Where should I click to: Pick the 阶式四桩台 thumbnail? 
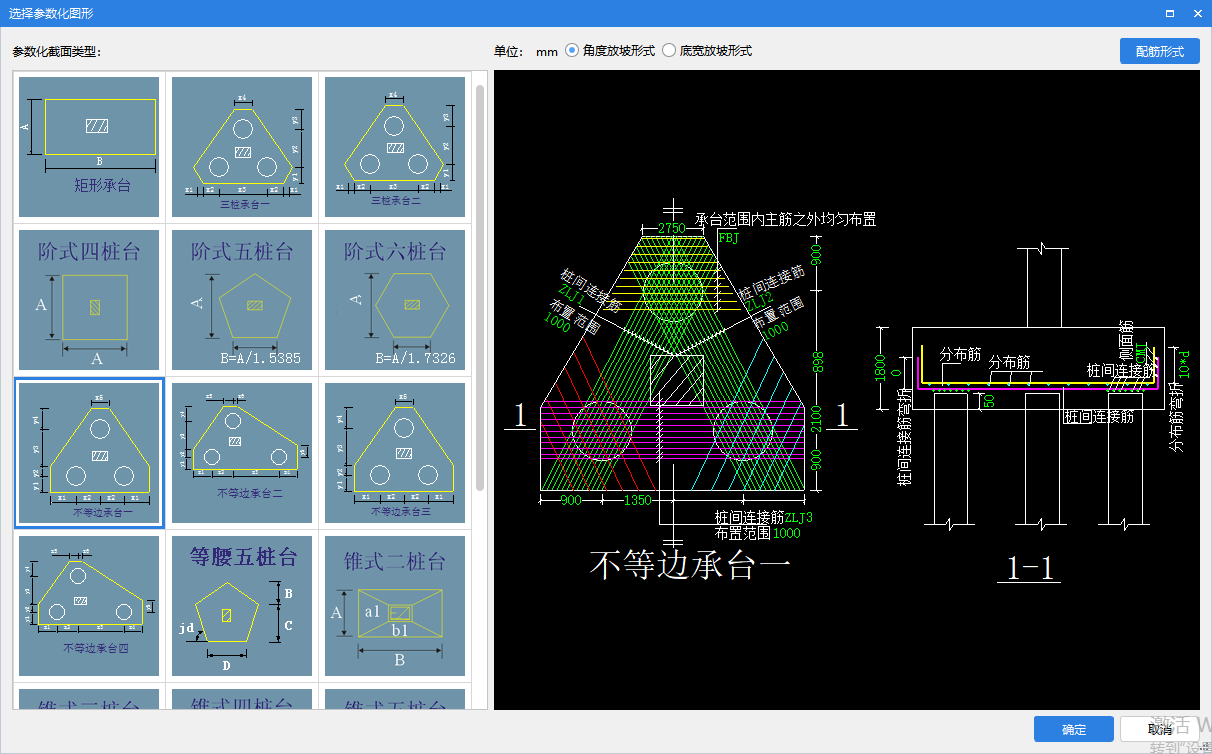click(89, 300)
